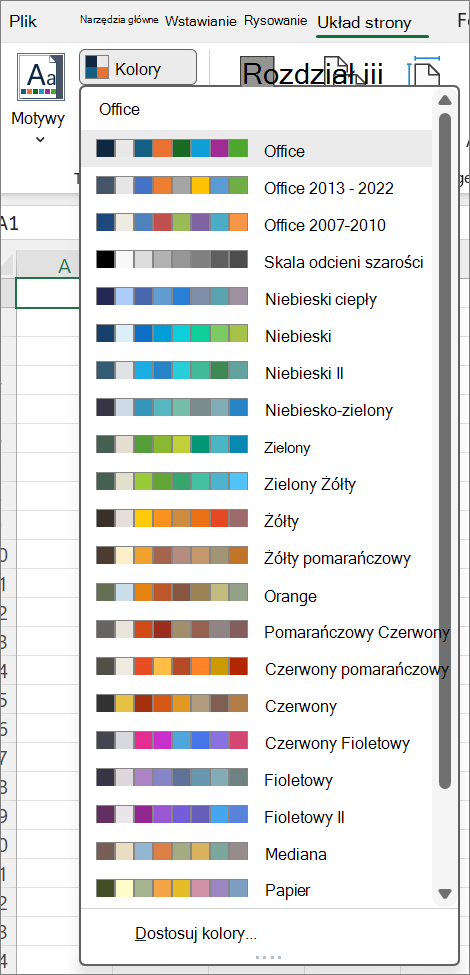Select Skala odcieni szarości palette
The image size is (470, 975).
(257, 261)
